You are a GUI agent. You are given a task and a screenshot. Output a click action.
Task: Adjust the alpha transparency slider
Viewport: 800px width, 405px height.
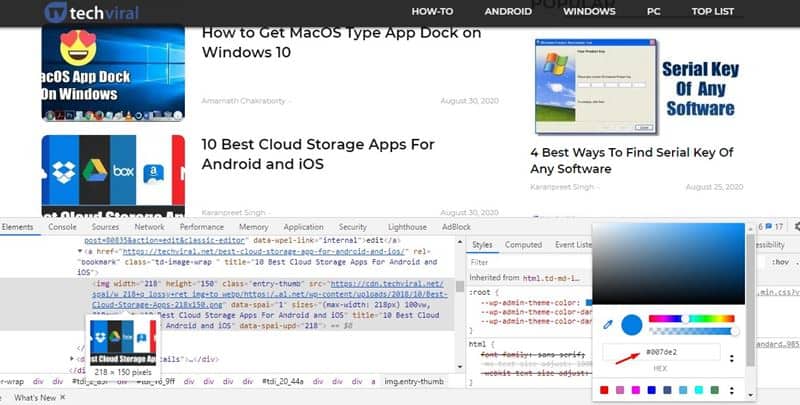(x=693, y=332)
